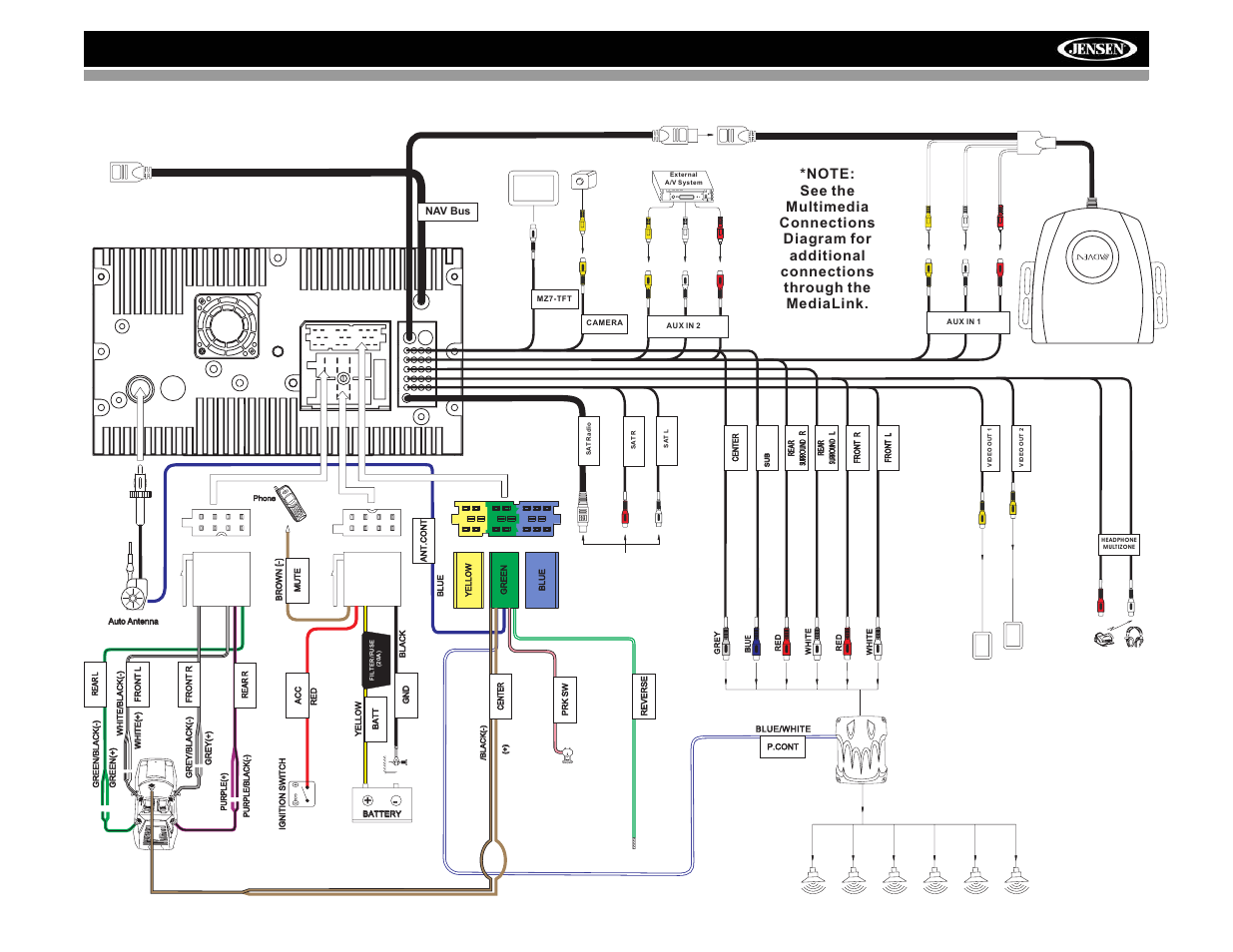The image size is (1233, 952).
Task: Click the amplifier unit icon
Action: click(x=861, y=750)
